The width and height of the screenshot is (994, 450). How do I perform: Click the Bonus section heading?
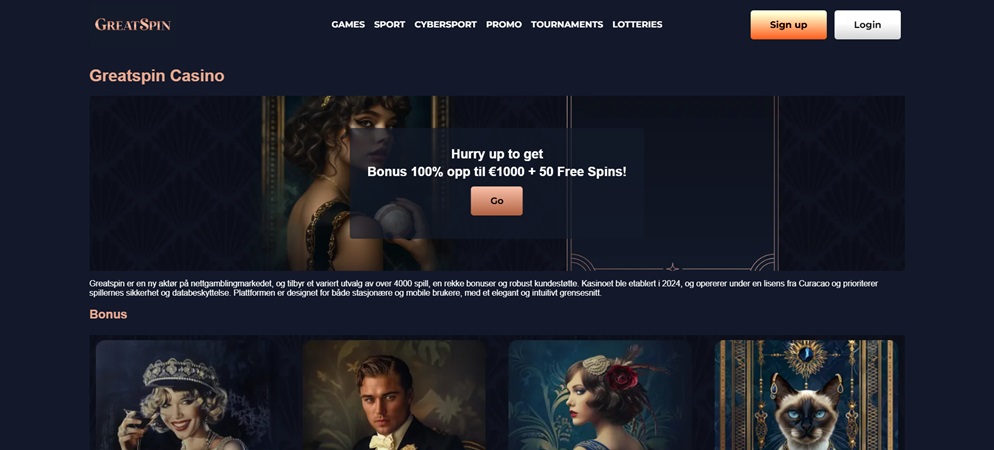pyautogui.click(x=108, y=314)
